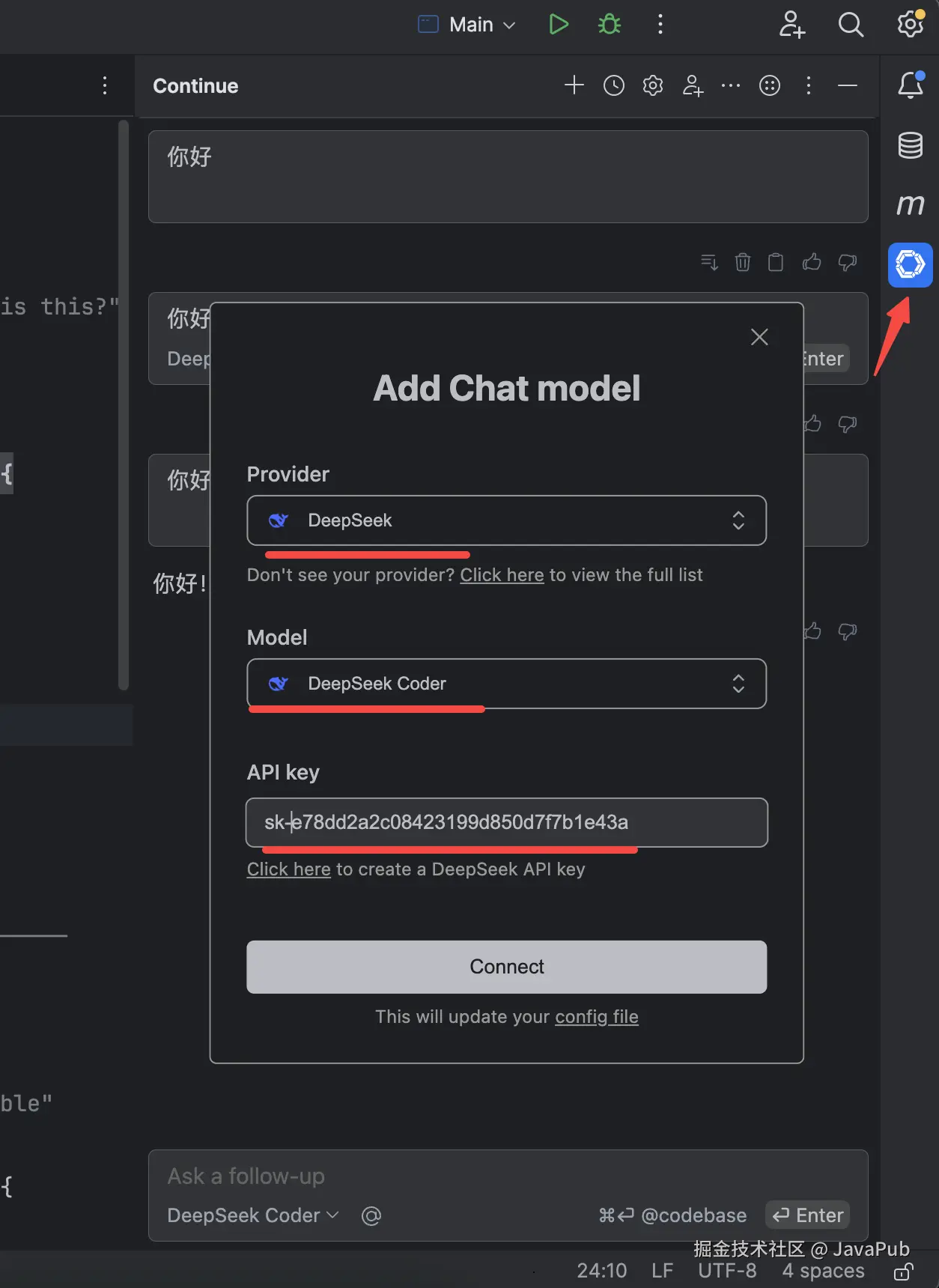Toggle read-only lock in status bar

(903, 1272)
